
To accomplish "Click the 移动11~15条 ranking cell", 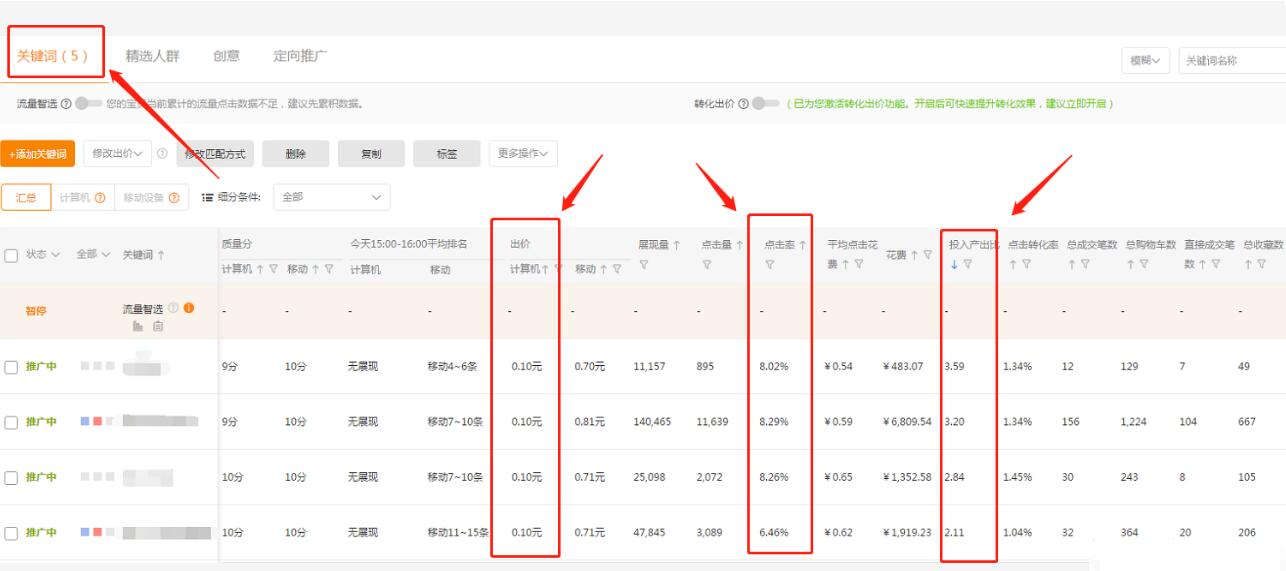I will [x=458, y=533].
